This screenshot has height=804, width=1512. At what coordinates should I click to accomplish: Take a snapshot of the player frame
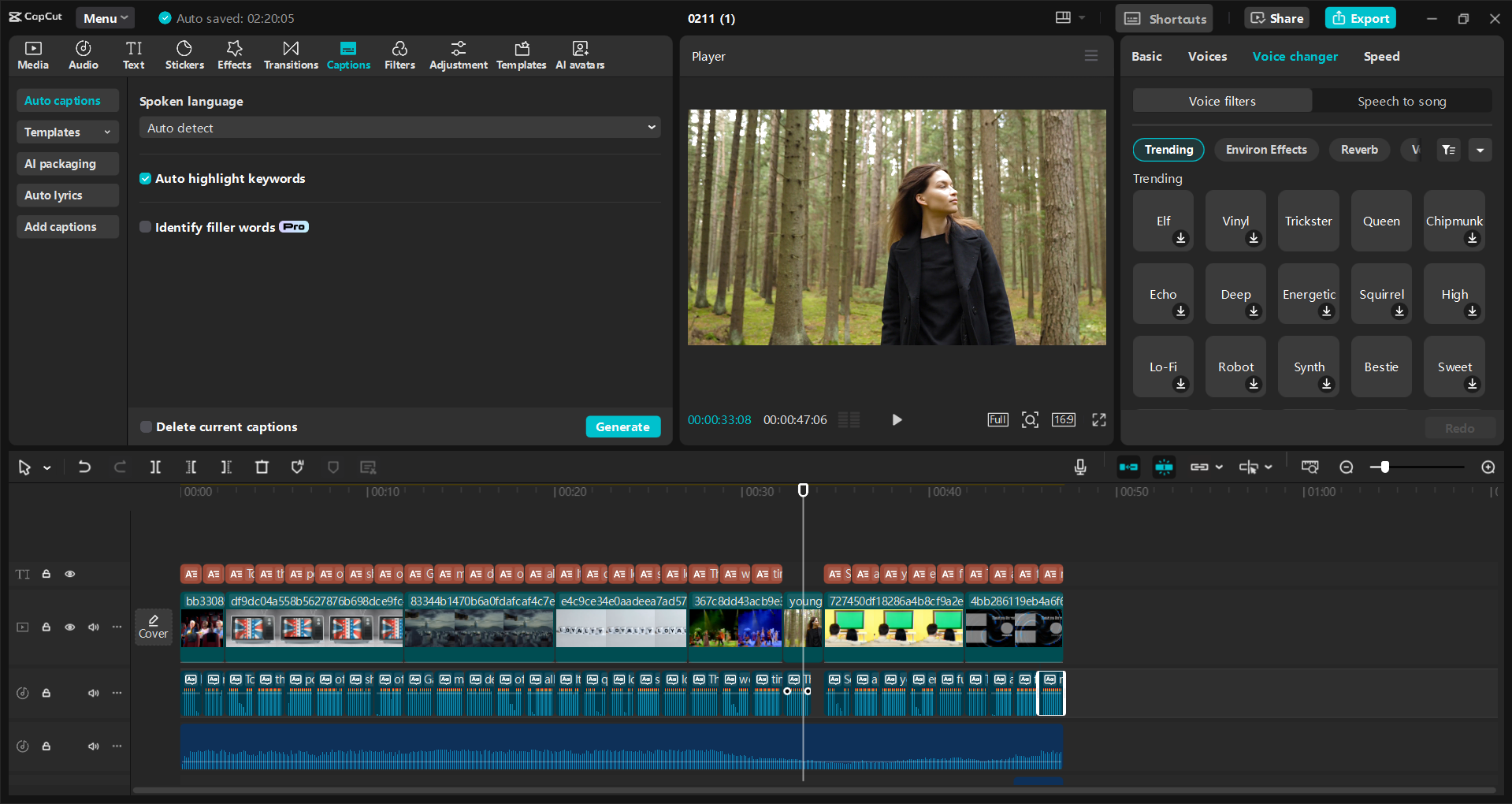[x=1030, y=419]
